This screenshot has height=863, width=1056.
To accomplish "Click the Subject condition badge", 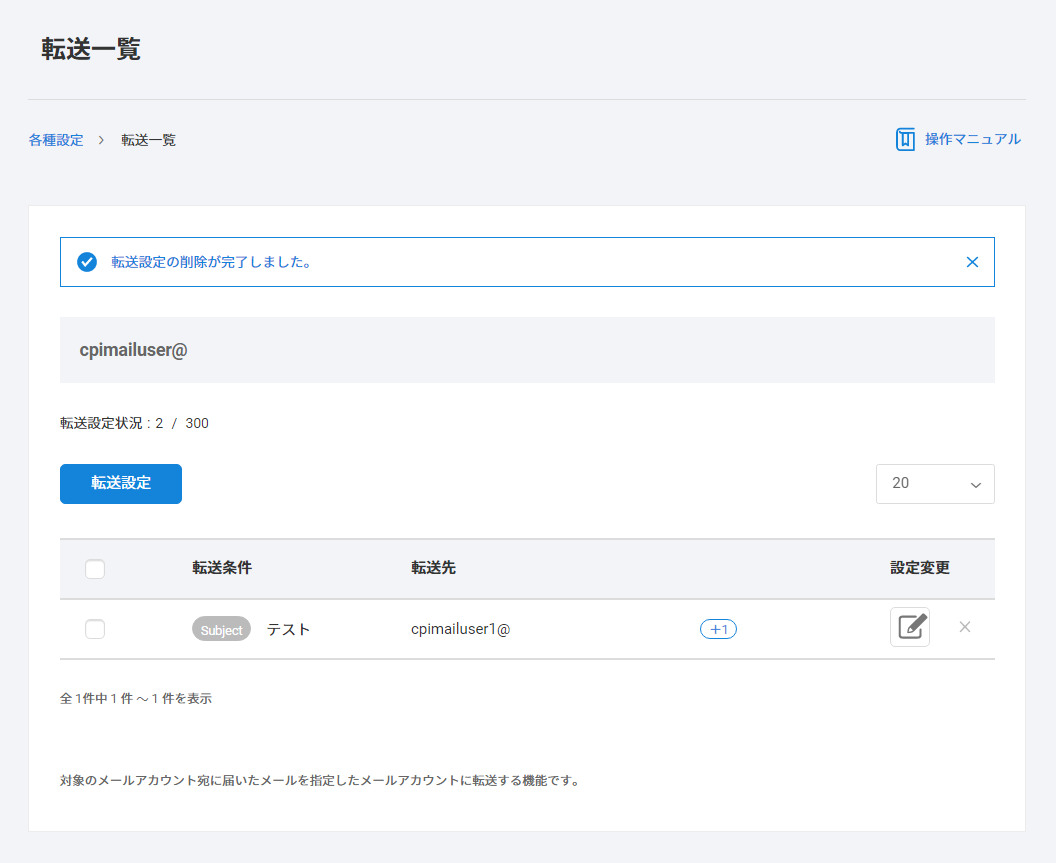I will 221,629.
